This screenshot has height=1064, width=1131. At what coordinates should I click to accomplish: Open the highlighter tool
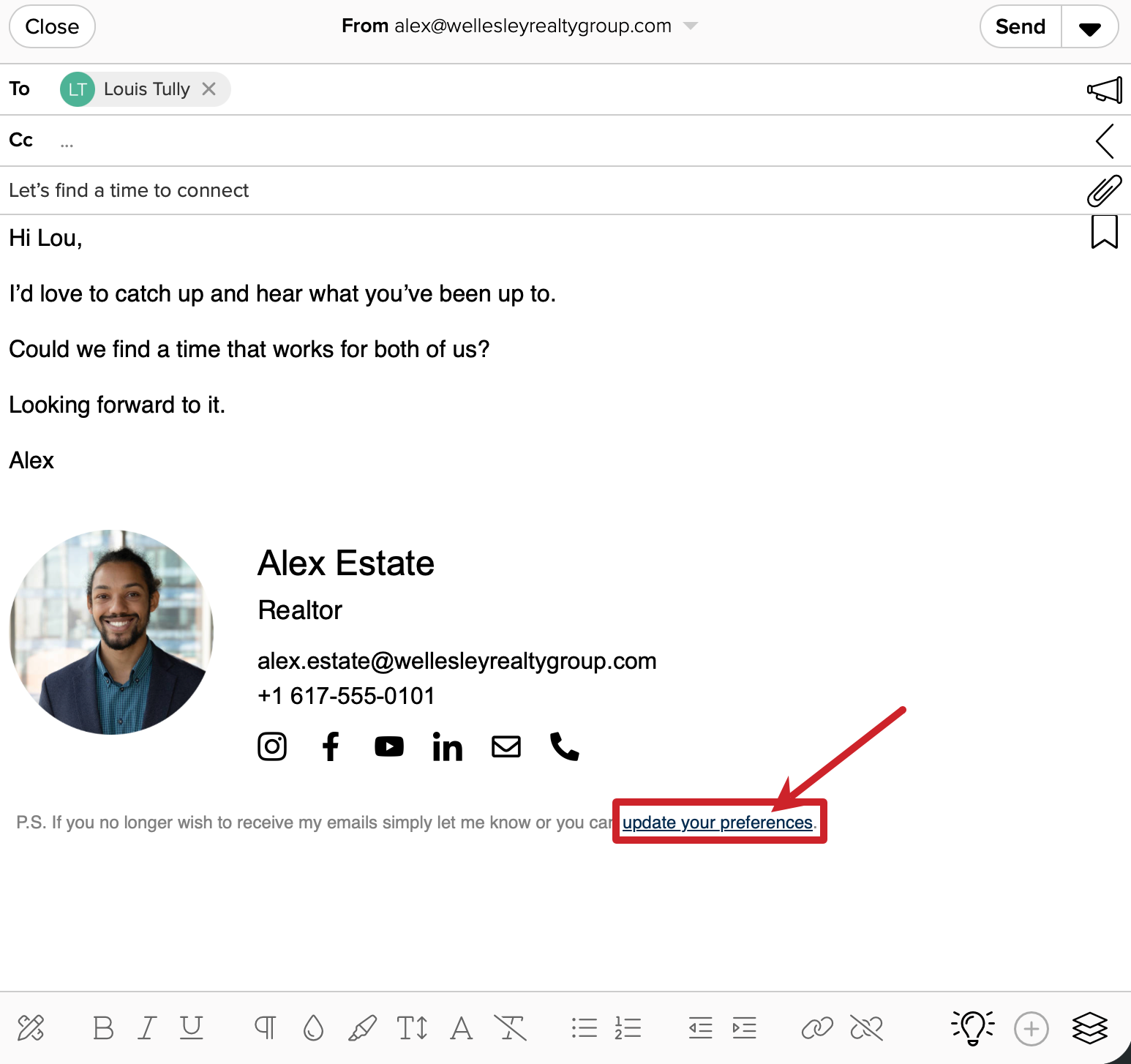(x=364, y=1027)
